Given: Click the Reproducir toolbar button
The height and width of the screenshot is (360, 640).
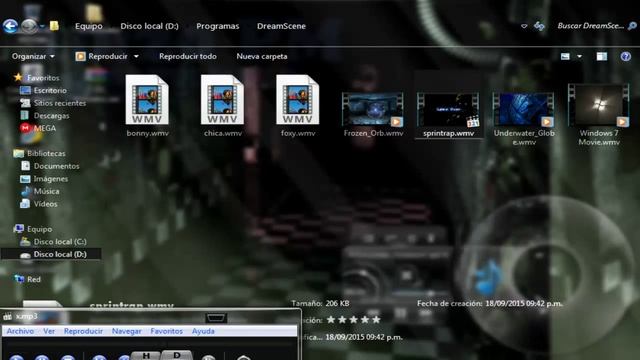Looking at the screenshot, I should coord(102,56).
